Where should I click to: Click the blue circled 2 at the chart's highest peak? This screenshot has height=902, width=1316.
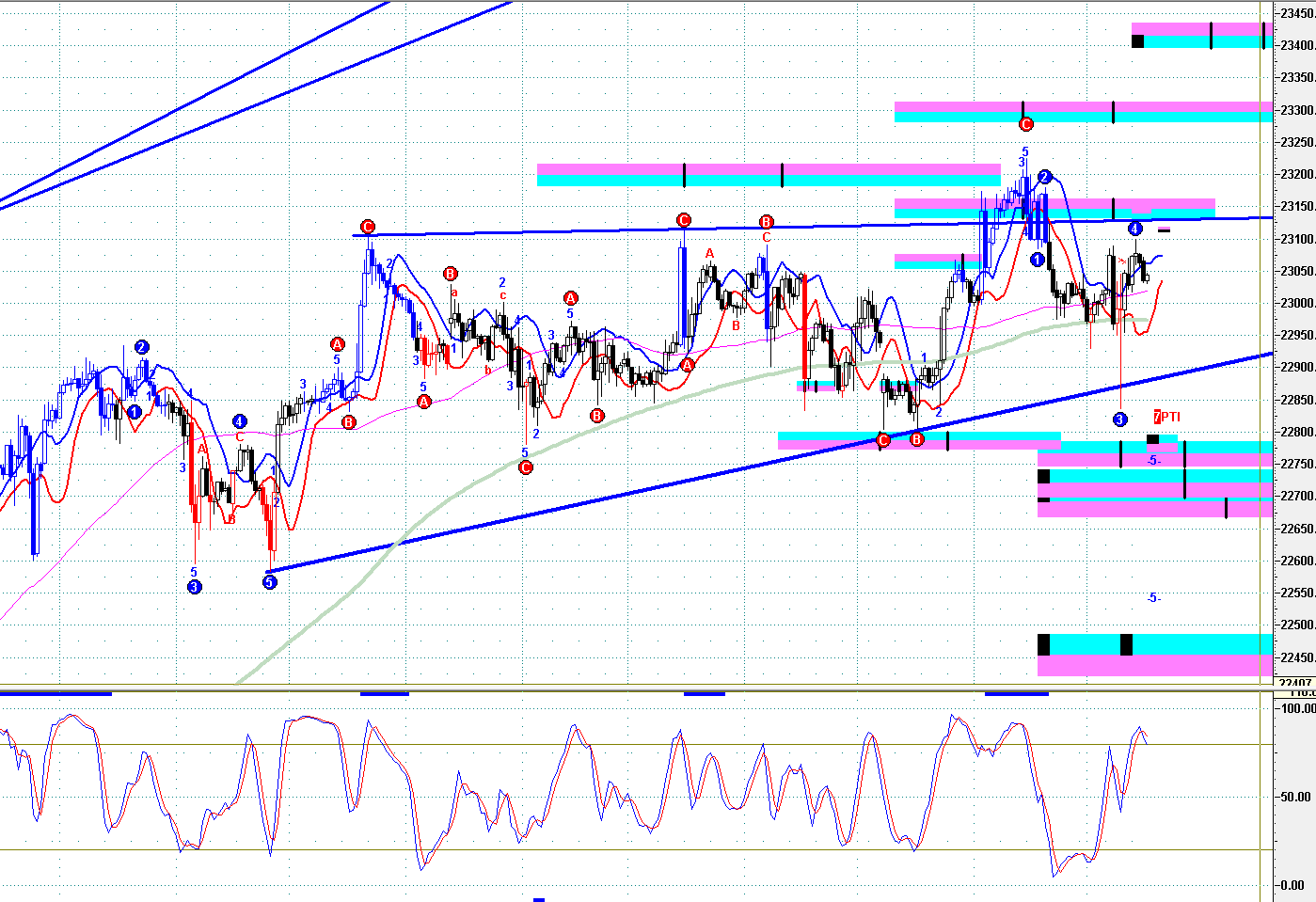[1044, 177]
